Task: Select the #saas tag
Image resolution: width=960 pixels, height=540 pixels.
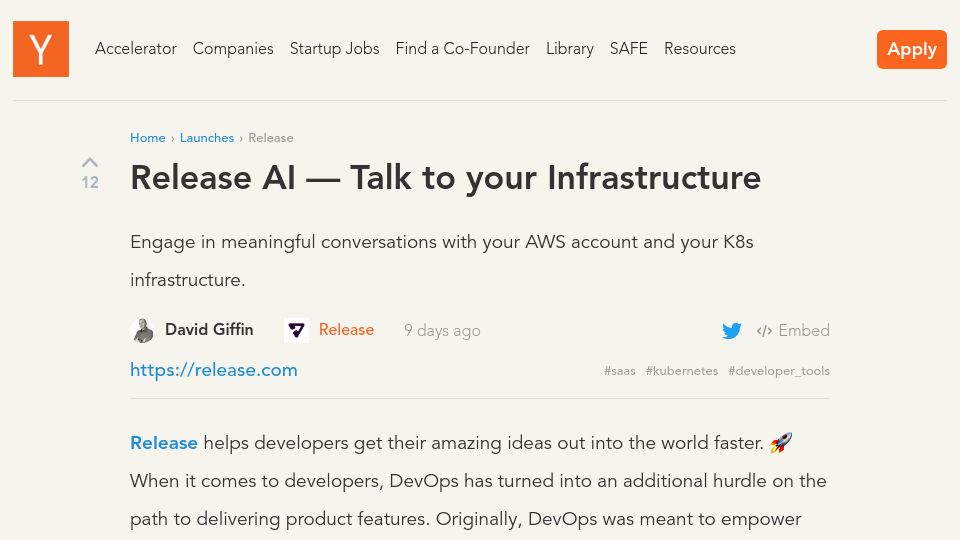Action: point(620,371)
